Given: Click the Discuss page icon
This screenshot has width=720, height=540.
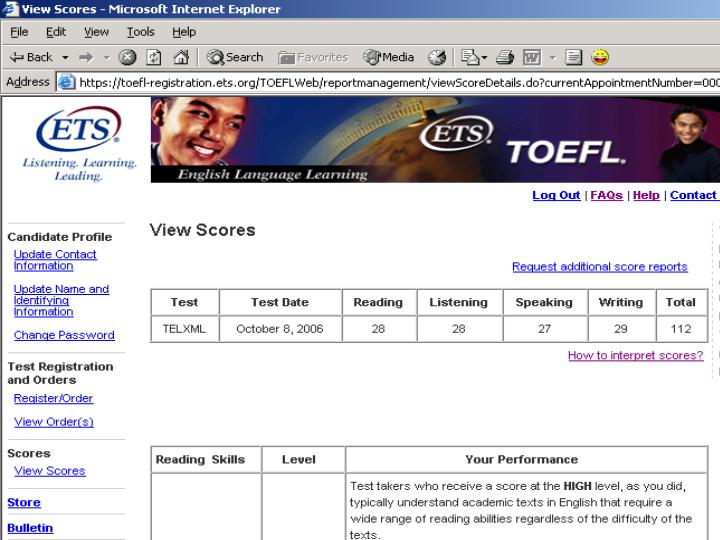Looking at the screenshot, I should (x=573, y=57).
